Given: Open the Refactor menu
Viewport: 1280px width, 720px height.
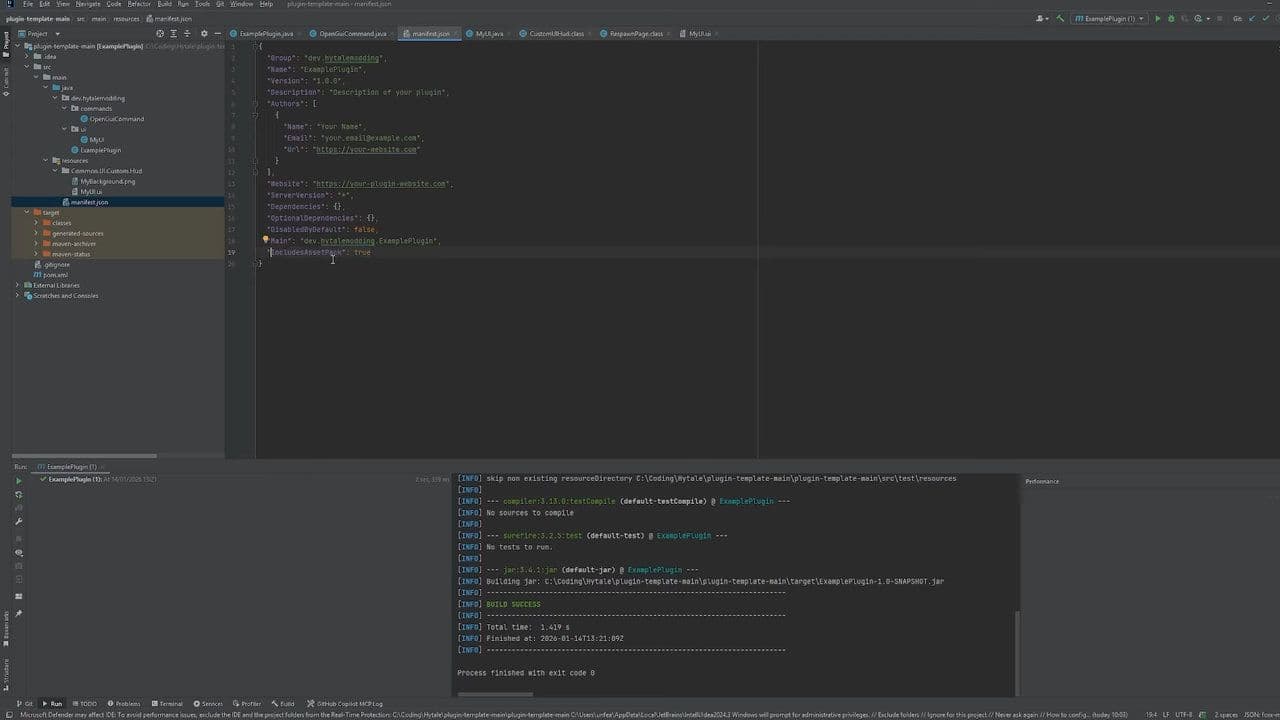Looking at the screenshot, I should [x=139, y=4].
